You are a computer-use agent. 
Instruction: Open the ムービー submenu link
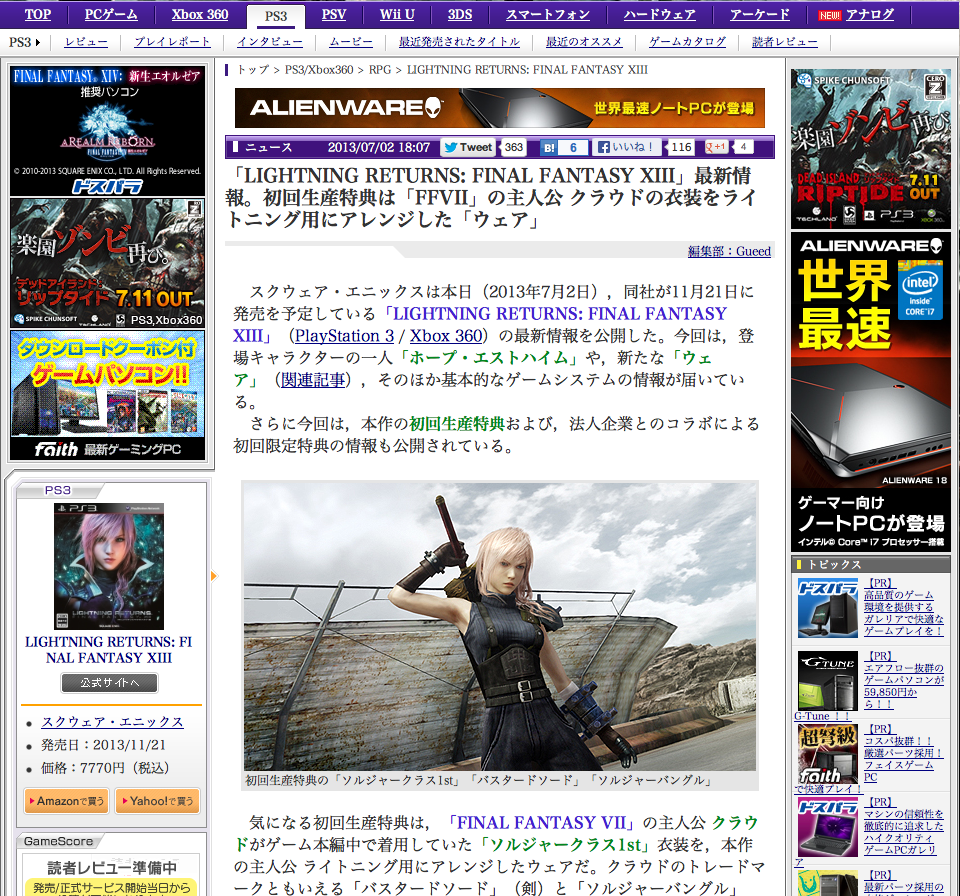(351, 42)
